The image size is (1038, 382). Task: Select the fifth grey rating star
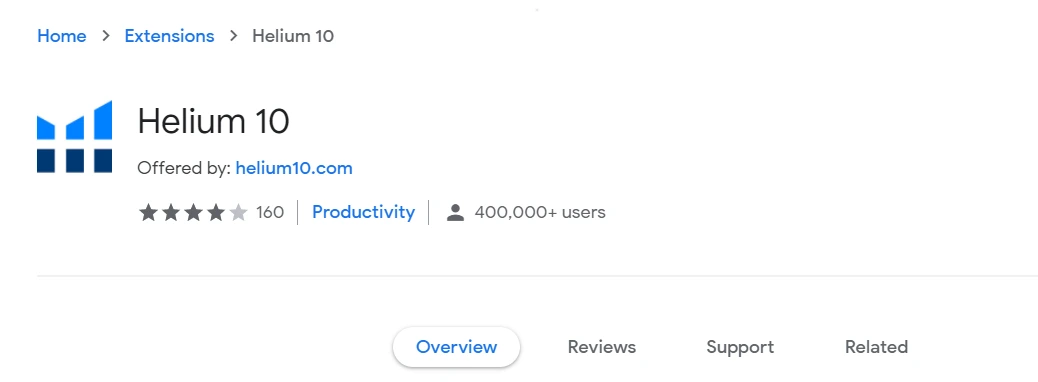(238, 213)
